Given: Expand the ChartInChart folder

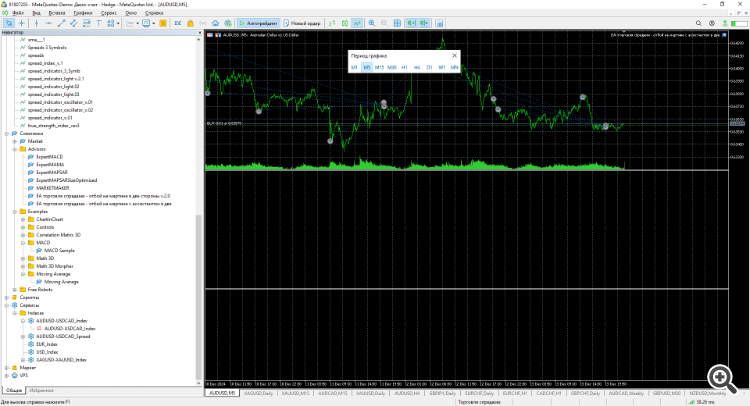Looking at the screenshot, I should coord(23,219).
